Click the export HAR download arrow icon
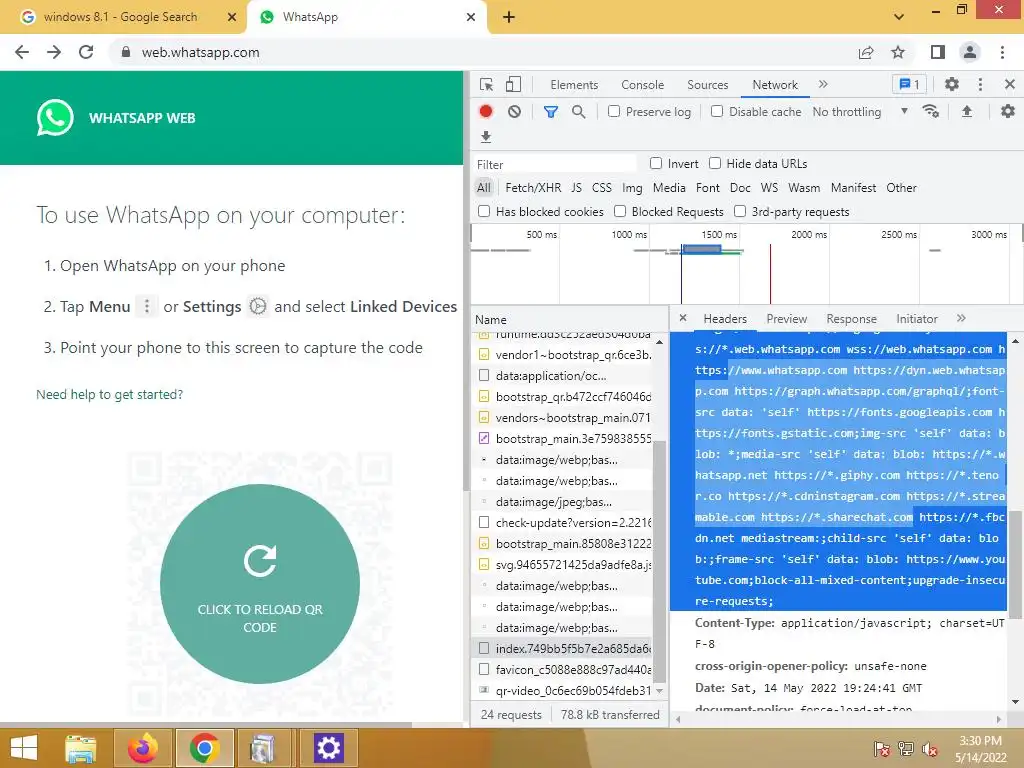Viewport: 1024px width, 768px height. click(486, 136)
